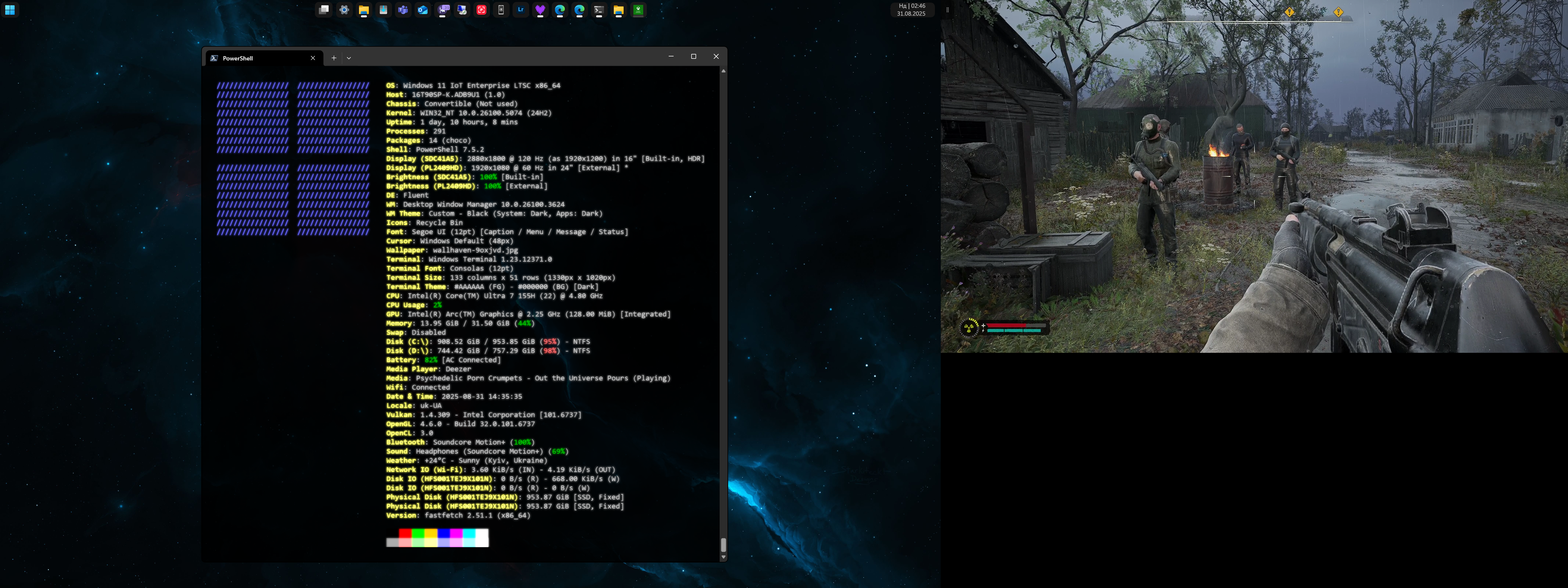Click the 'Host: 16T90SP-K.ADB9U1' line
Viewport: 1568px width, 588px height.
[x=445, y=94]
